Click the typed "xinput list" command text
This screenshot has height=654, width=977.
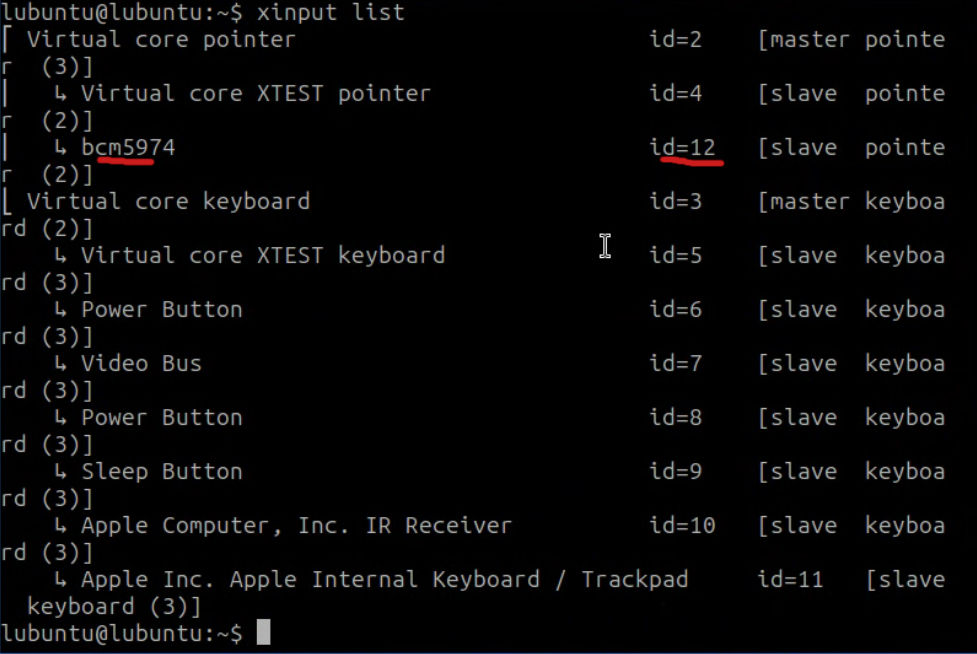331,13
